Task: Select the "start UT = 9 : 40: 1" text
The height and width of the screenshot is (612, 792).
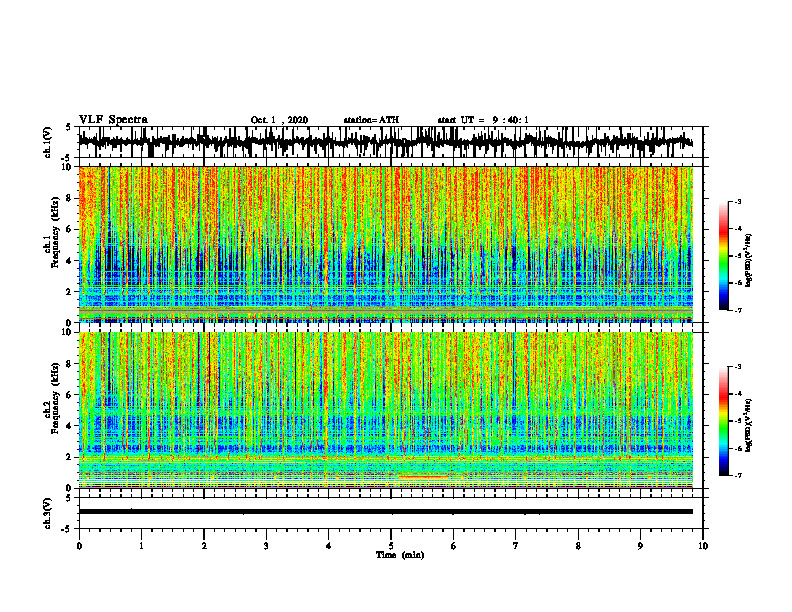Action: pos(483,120)
